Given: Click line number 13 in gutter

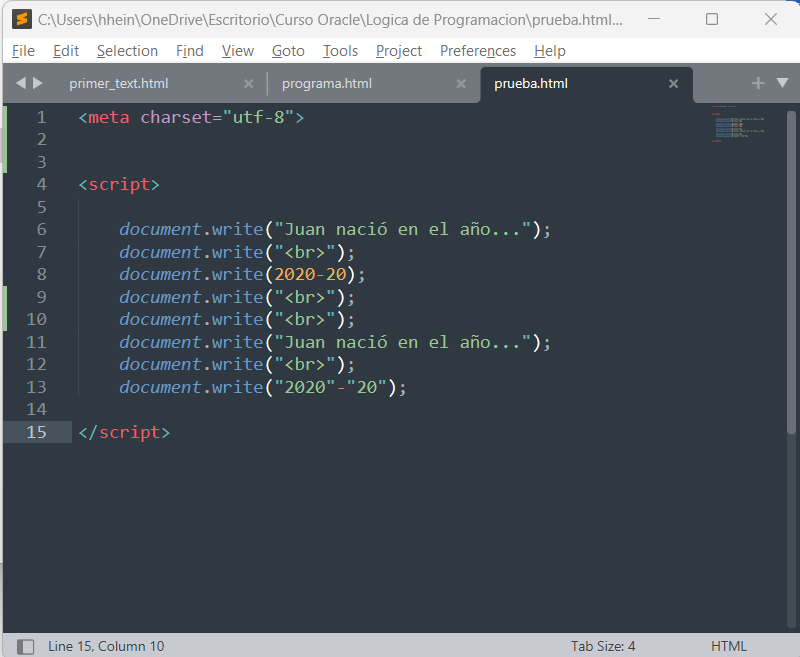Looking at the screenshot, I should coord(36,387).
